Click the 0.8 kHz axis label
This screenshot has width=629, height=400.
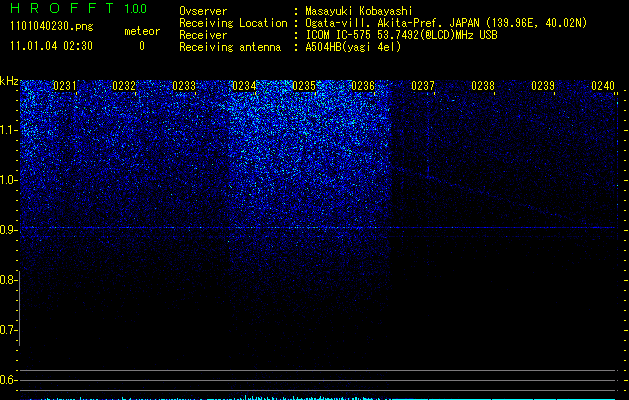[x=8, y=280]
